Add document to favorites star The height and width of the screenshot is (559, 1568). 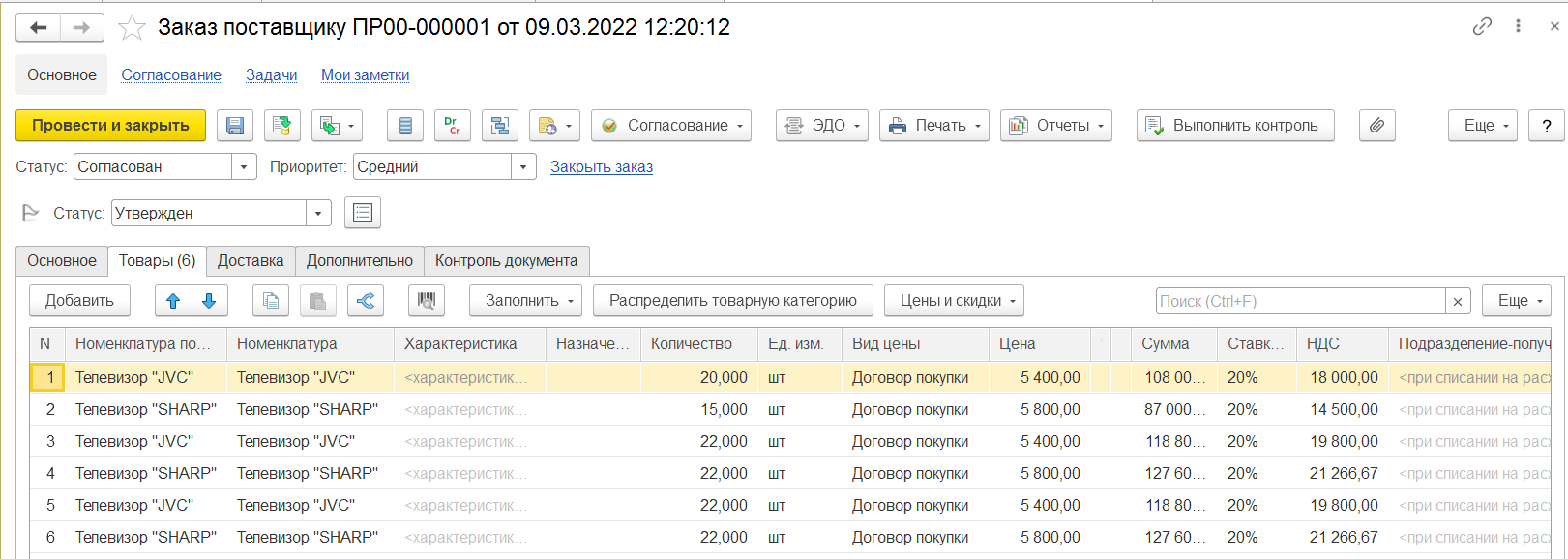coord(132,28)
